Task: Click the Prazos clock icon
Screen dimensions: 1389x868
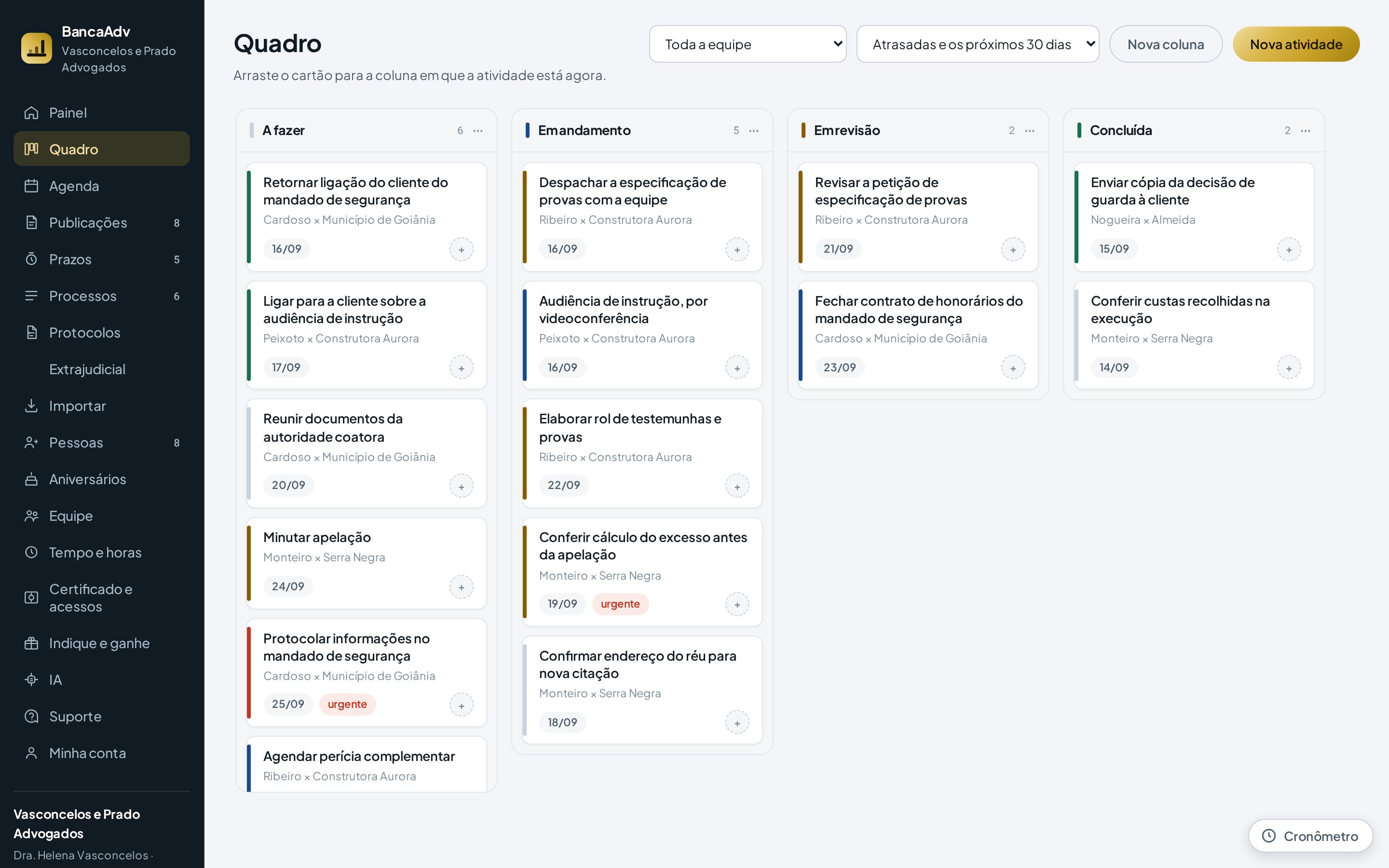Action: [x=31, y=259]
